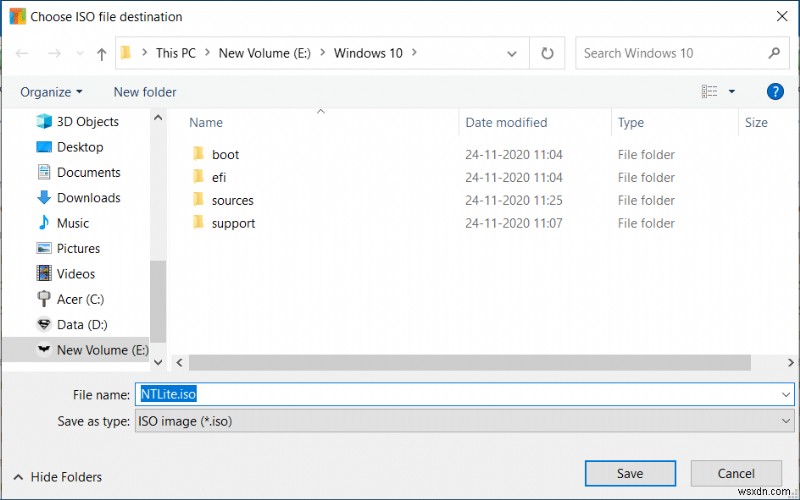Click the 3D Objects cube icon

(x=44, y=121)
